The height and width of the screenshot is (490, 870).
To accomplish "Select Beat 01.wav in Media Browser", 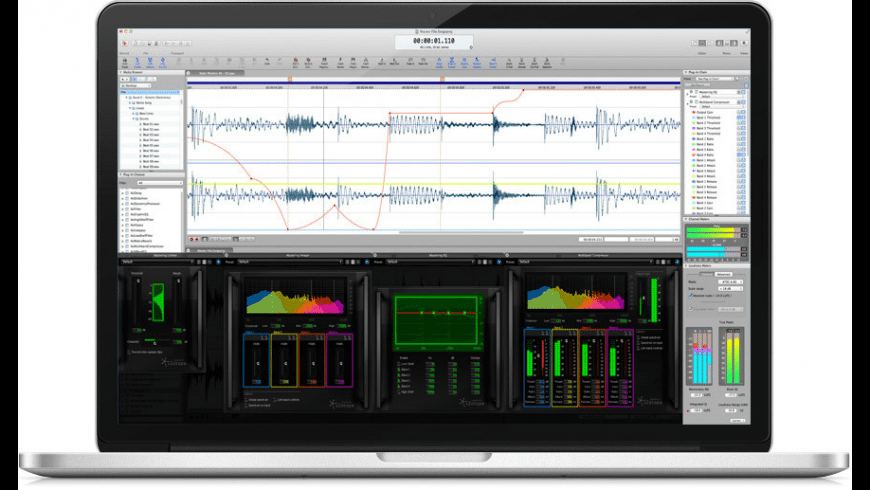I will 150,124.
